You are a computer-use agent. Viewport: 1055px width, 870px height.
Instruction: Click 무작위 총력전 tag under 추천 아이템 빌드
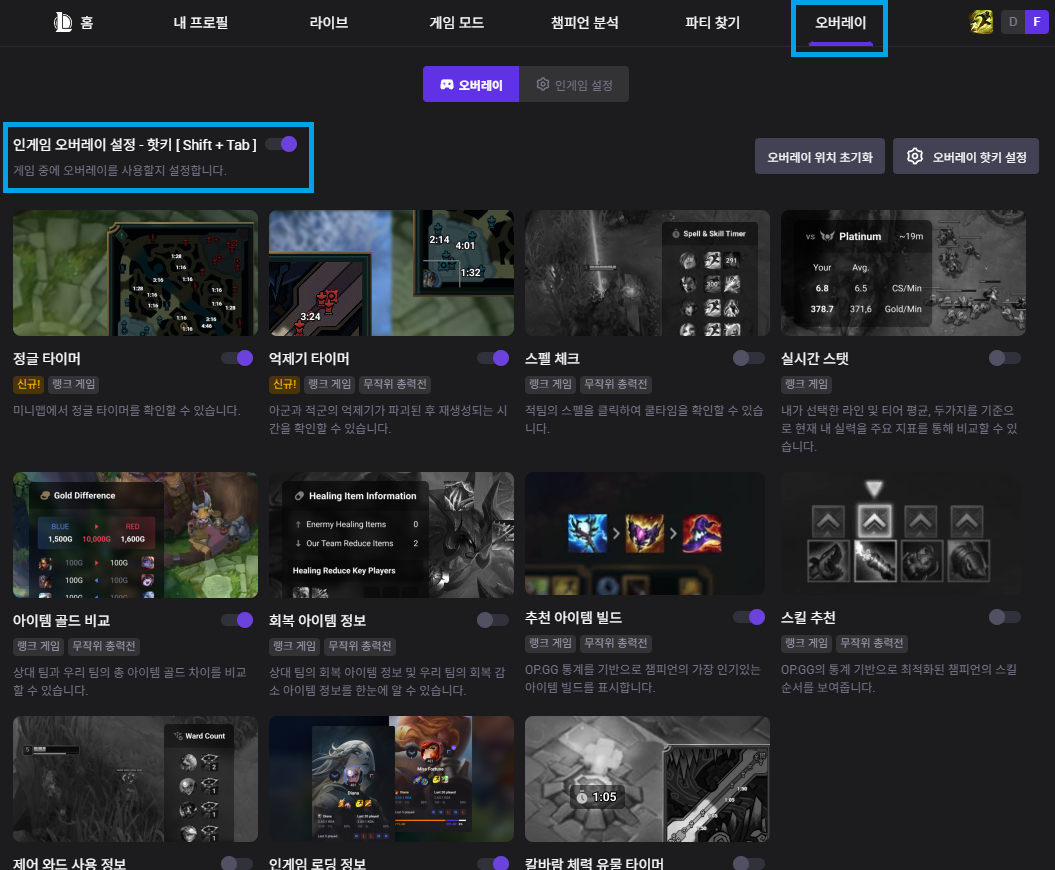[x=616, y=643]
